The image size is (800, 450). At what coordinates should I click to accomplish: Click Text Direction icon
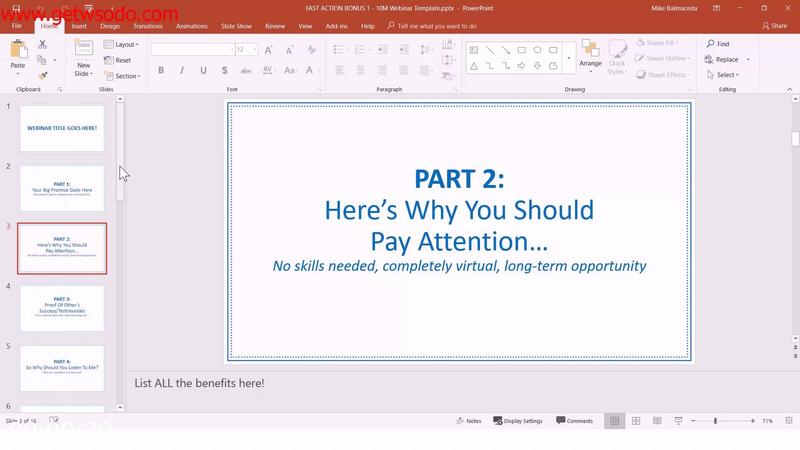point(447,45)
